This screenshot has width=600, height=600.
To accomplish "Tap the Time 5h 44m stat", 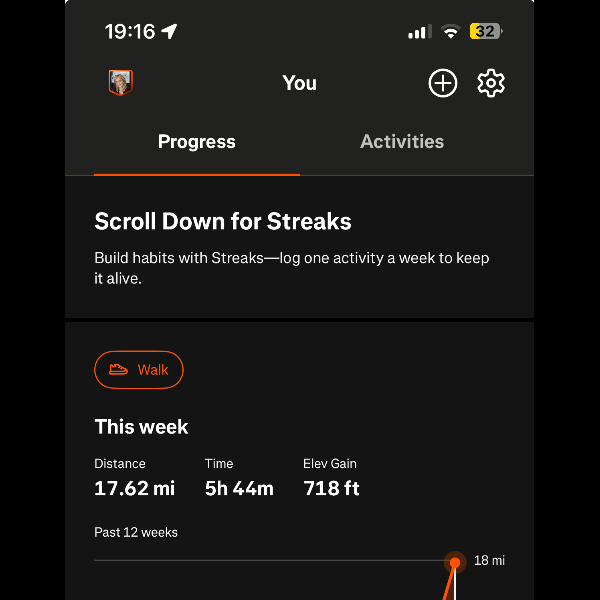I will 239,479.
